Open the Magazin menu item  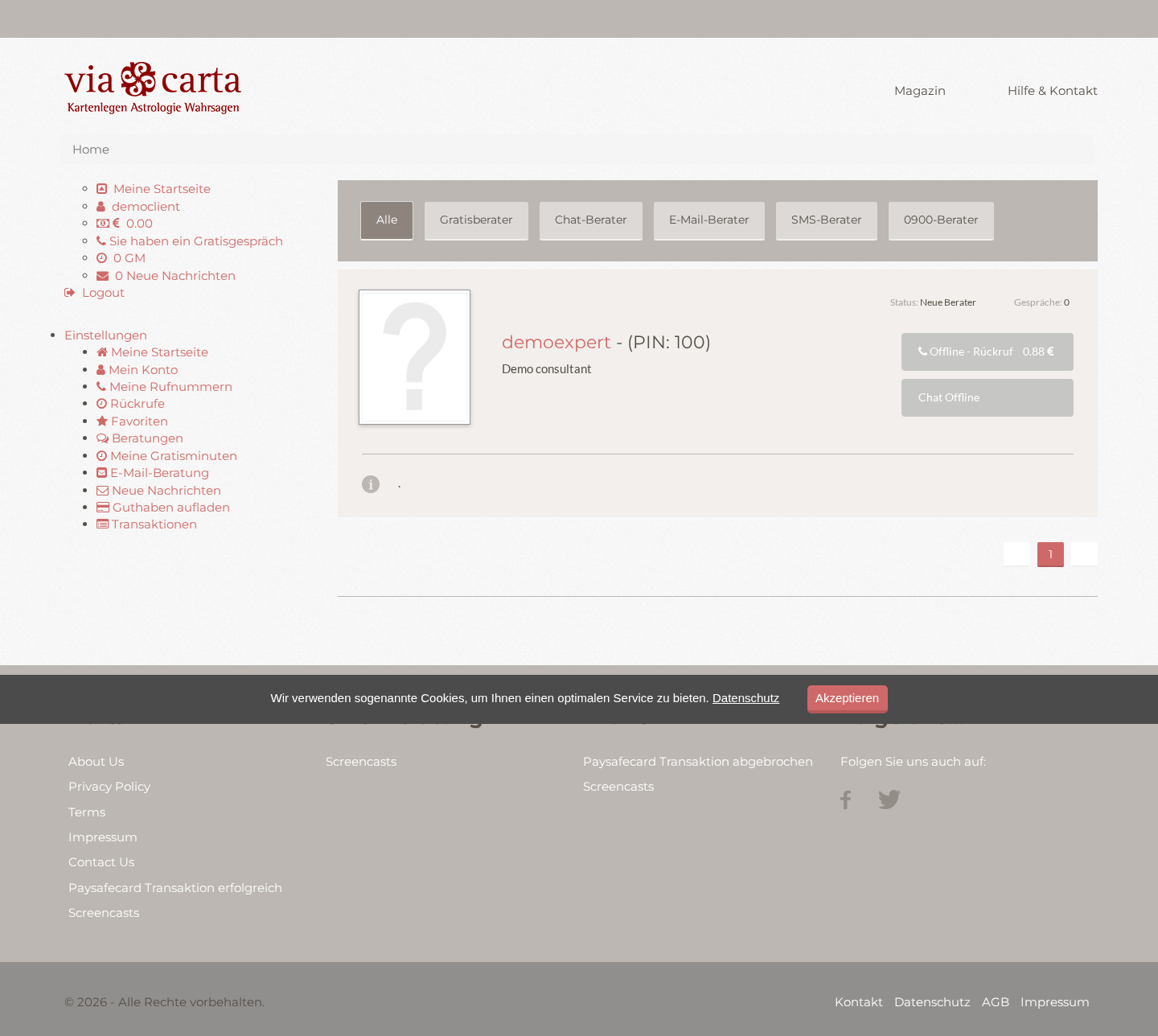920,91
